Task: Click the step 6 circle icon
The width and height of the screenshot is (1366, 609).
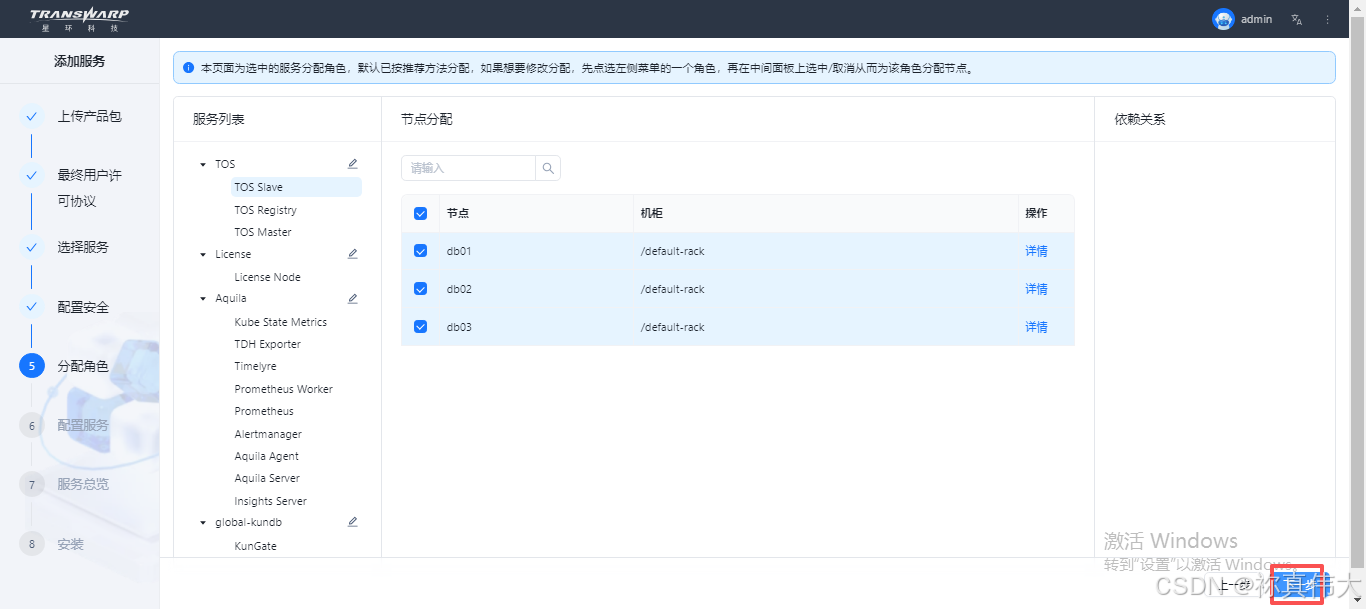Action: tap(31, 426)
